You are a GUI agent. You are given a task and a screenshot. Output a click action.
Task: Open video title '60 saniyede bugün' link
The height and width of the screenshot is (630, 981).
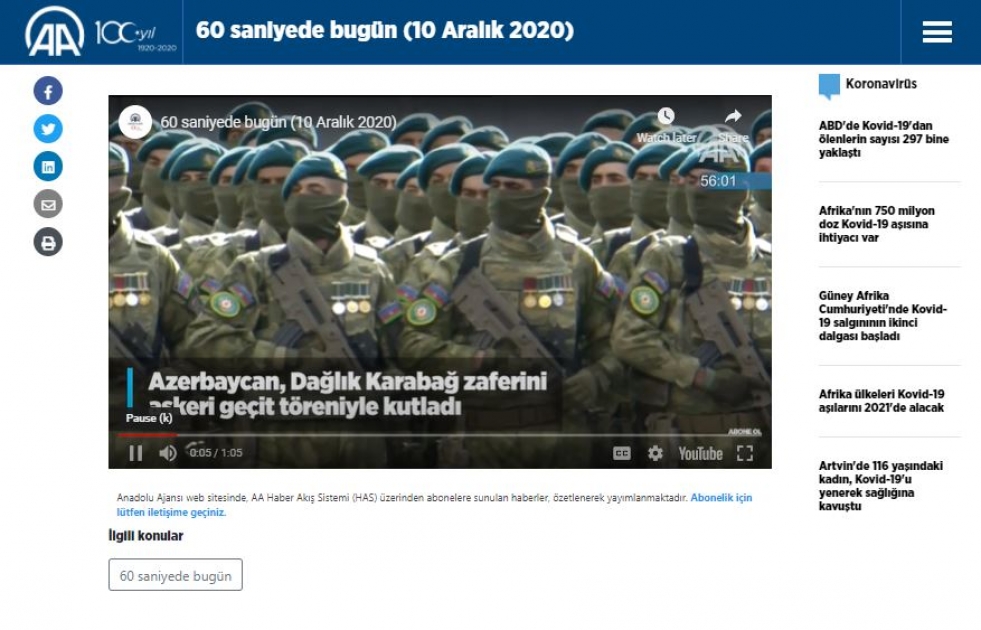[x=278, y=122]
